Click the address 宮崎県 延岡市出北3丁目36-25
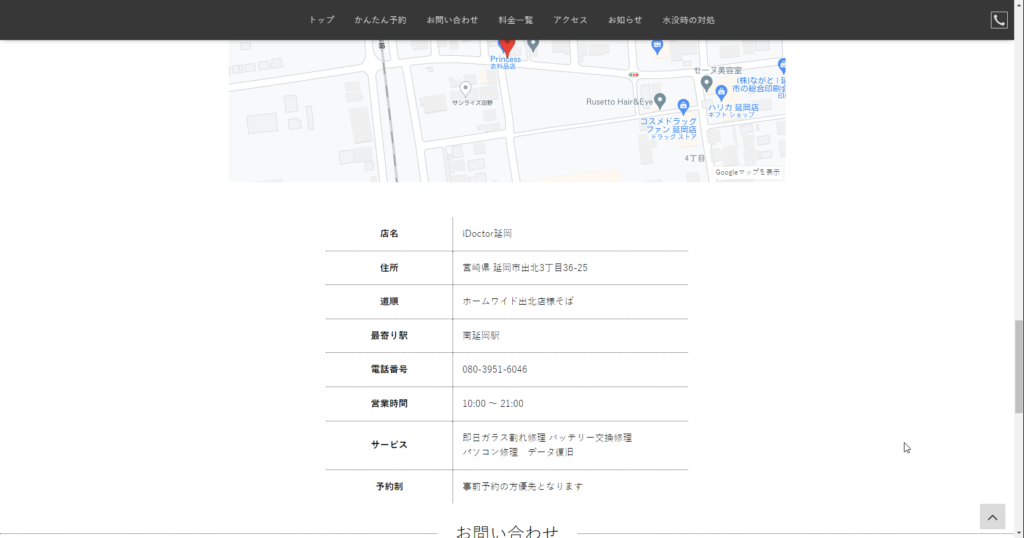 point(525,268)
